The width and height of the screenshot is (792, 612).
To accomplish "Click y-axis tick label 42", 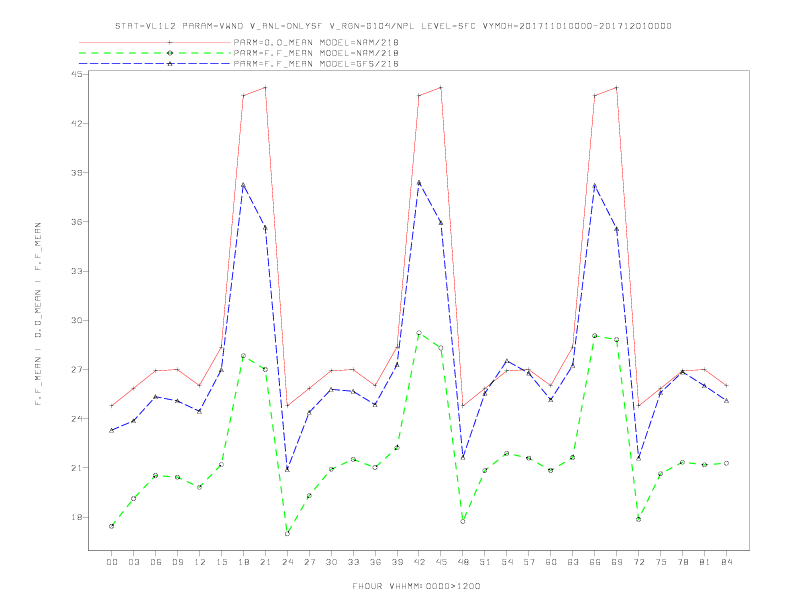I will (x=77, y=123).
